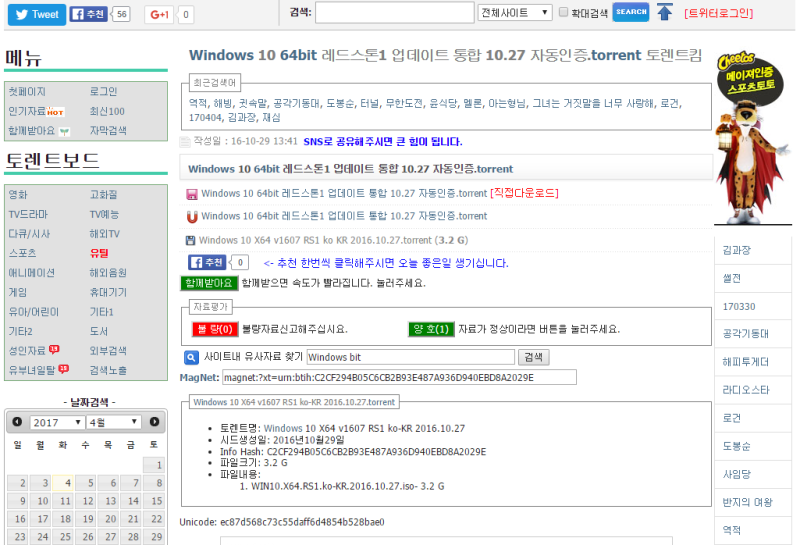Open the 도서 board
The height and width of the screenshot is (545, 800).
click(99, 331)
